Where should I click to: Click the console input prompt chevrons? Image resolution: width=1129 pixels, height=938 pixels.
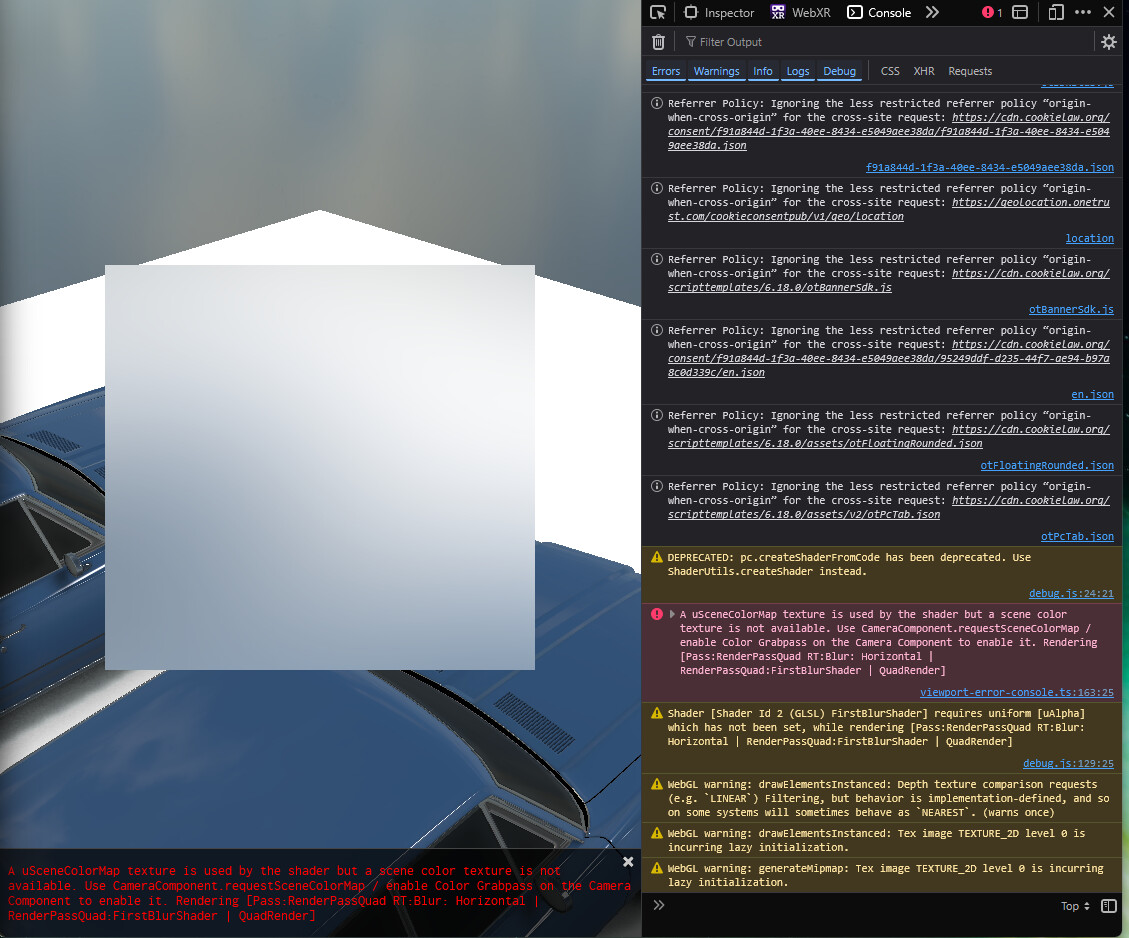tap(658, 905)
